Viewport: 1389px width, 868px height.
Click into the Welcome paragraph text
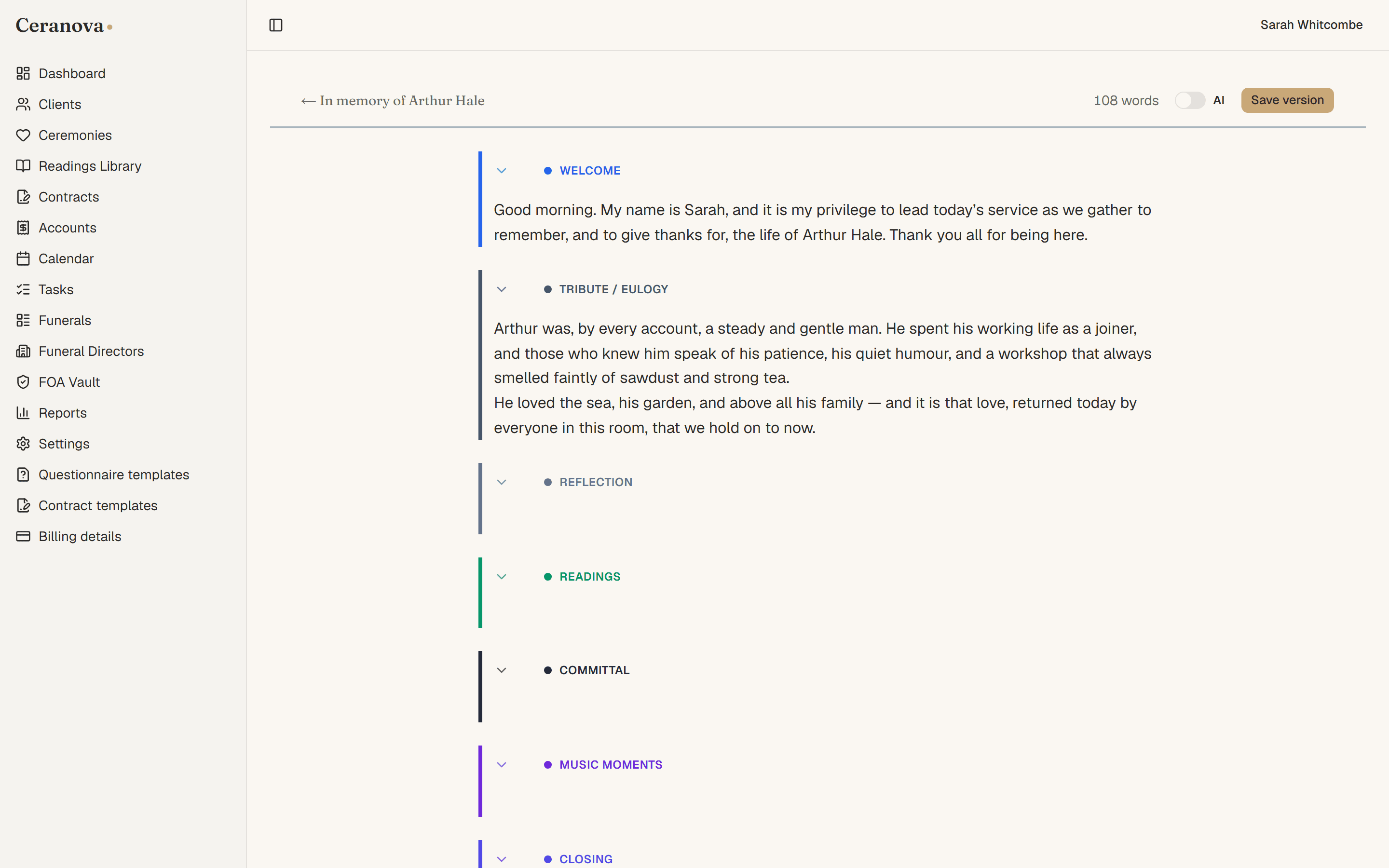pyautogui.click(x=822, y=222)
